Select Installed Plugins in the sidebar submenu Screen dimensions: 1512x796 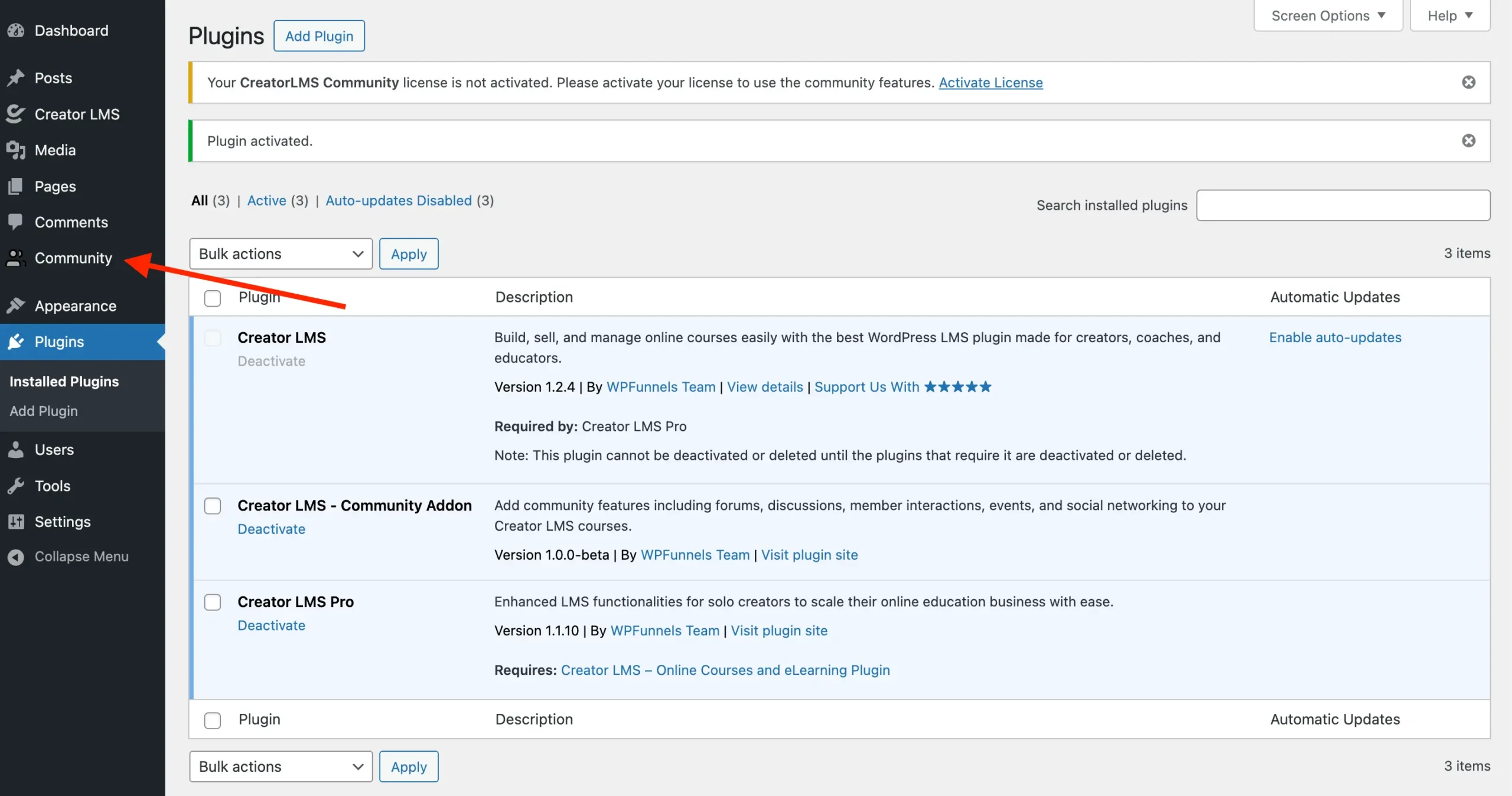pyautogui.click(x=64, y=381)
